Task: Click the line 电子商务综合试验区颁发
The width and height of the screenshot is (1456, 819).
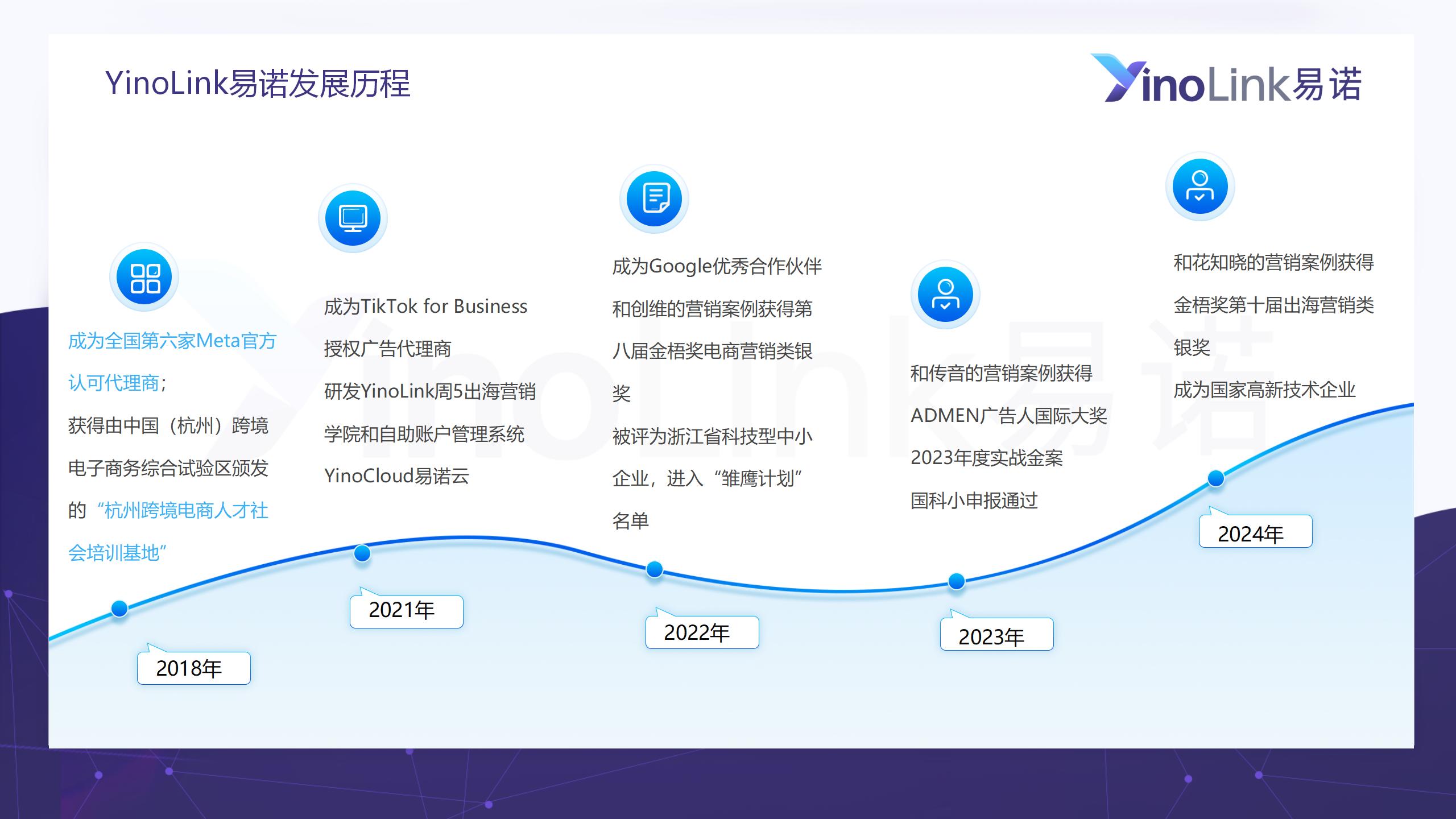Action: [x=168, y=468]
